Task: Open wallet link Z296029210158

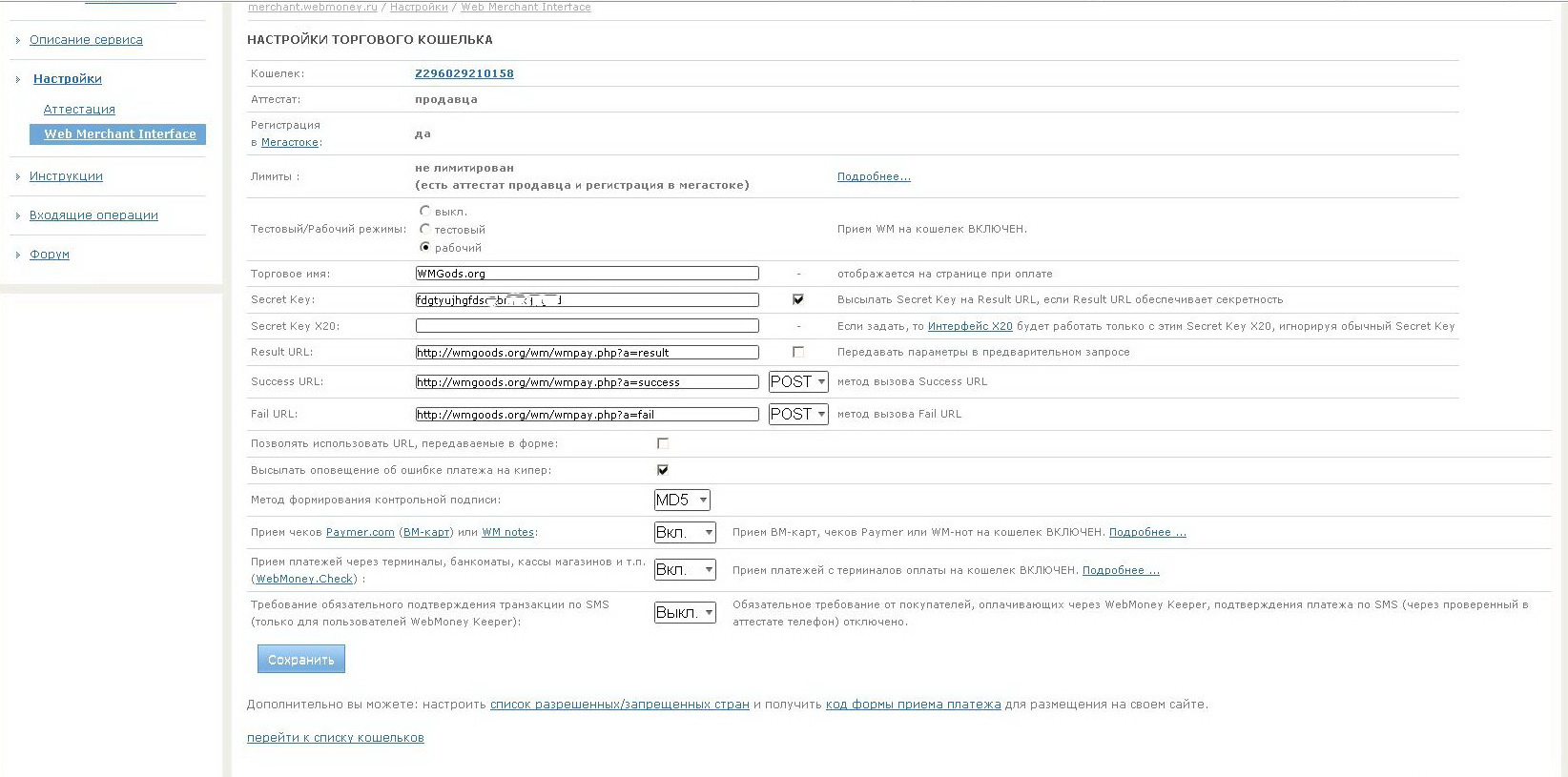Action: pyautogui.click(x=464, y=73)
